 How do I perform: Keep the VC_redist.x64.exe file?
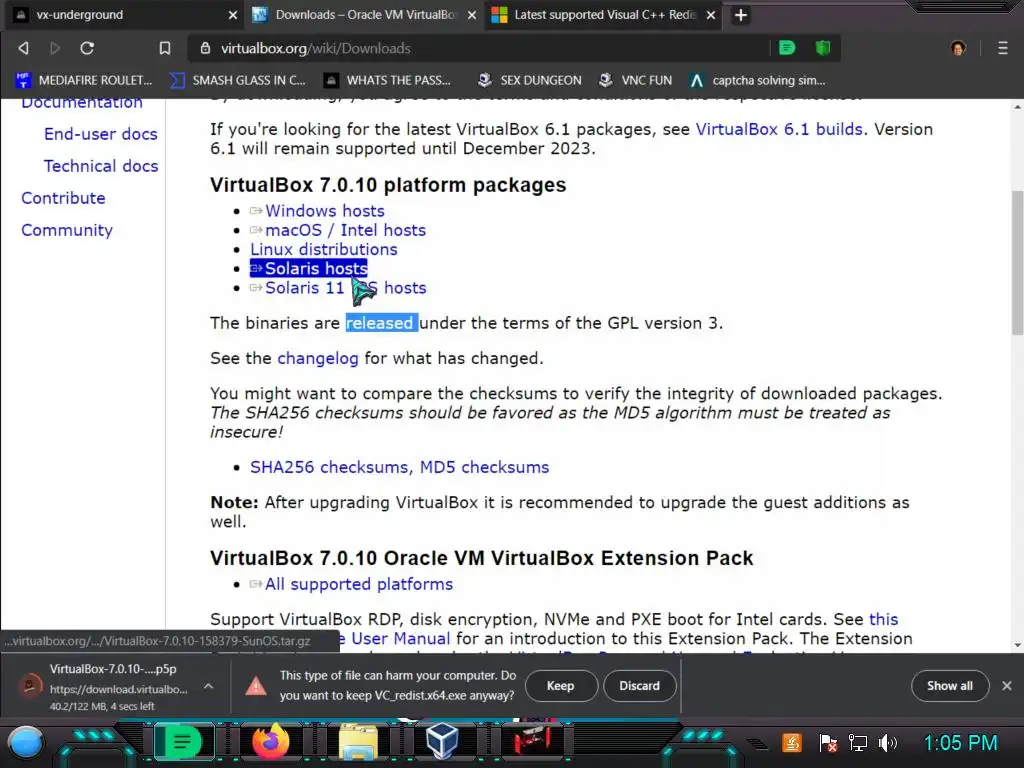[x=560, y=686]
